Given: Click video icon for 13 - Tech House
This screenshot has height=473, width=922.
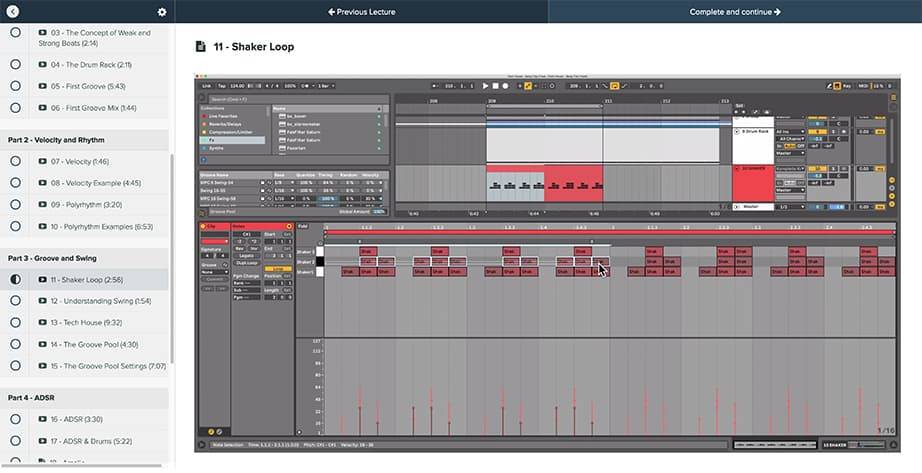Looking at the screenshot, I should click(42, 322).
